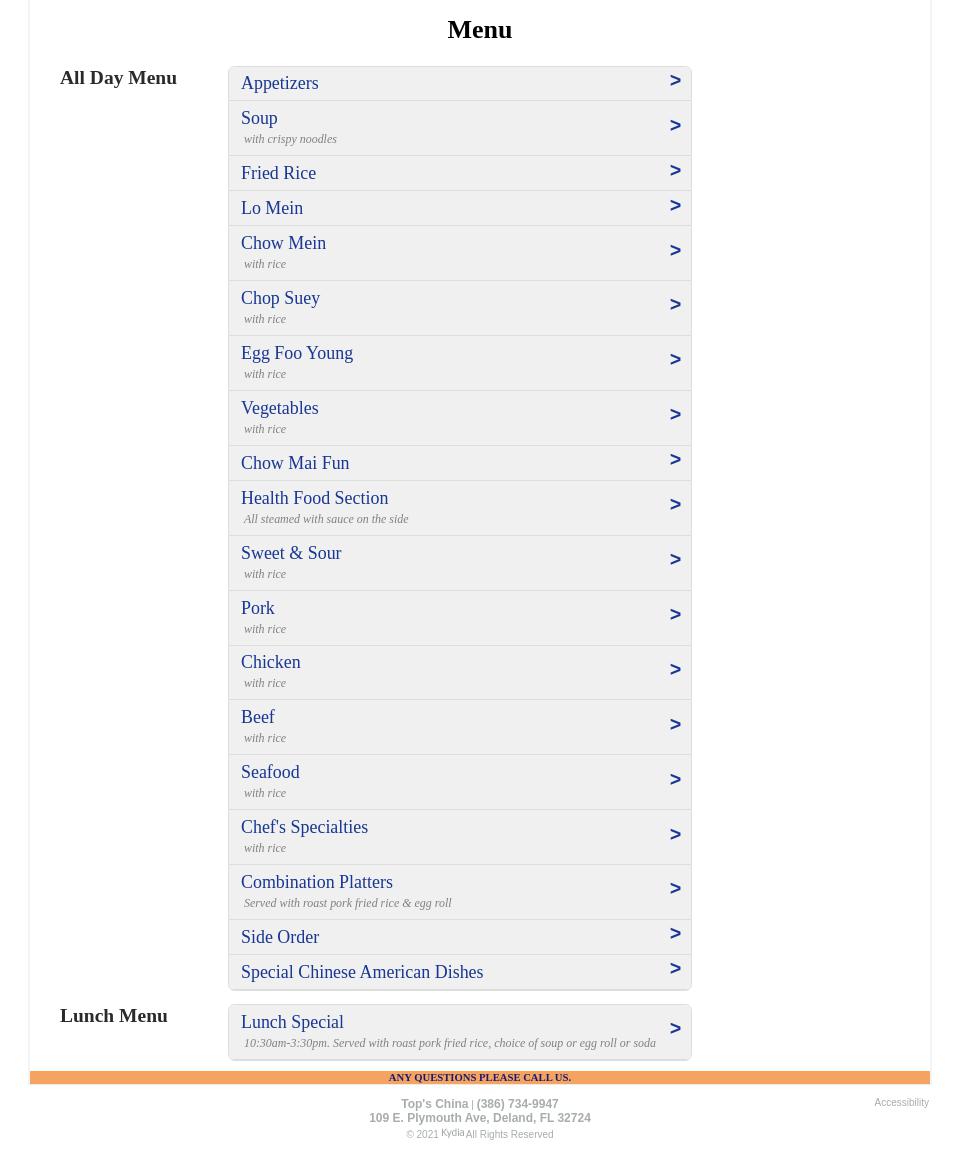Click the arrow next to Vegetables

coord(675,415)
